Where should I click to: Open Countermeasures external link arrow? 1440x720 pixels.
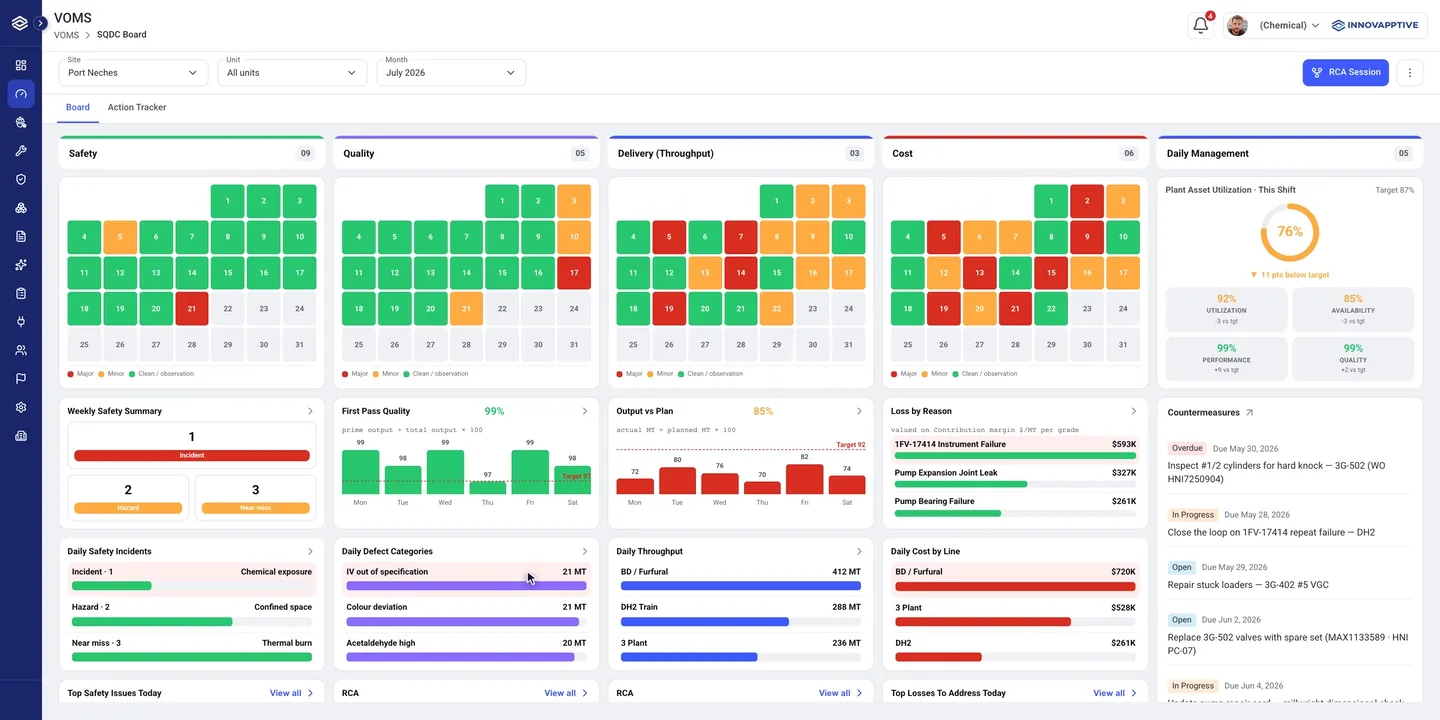pos(1249,413)
